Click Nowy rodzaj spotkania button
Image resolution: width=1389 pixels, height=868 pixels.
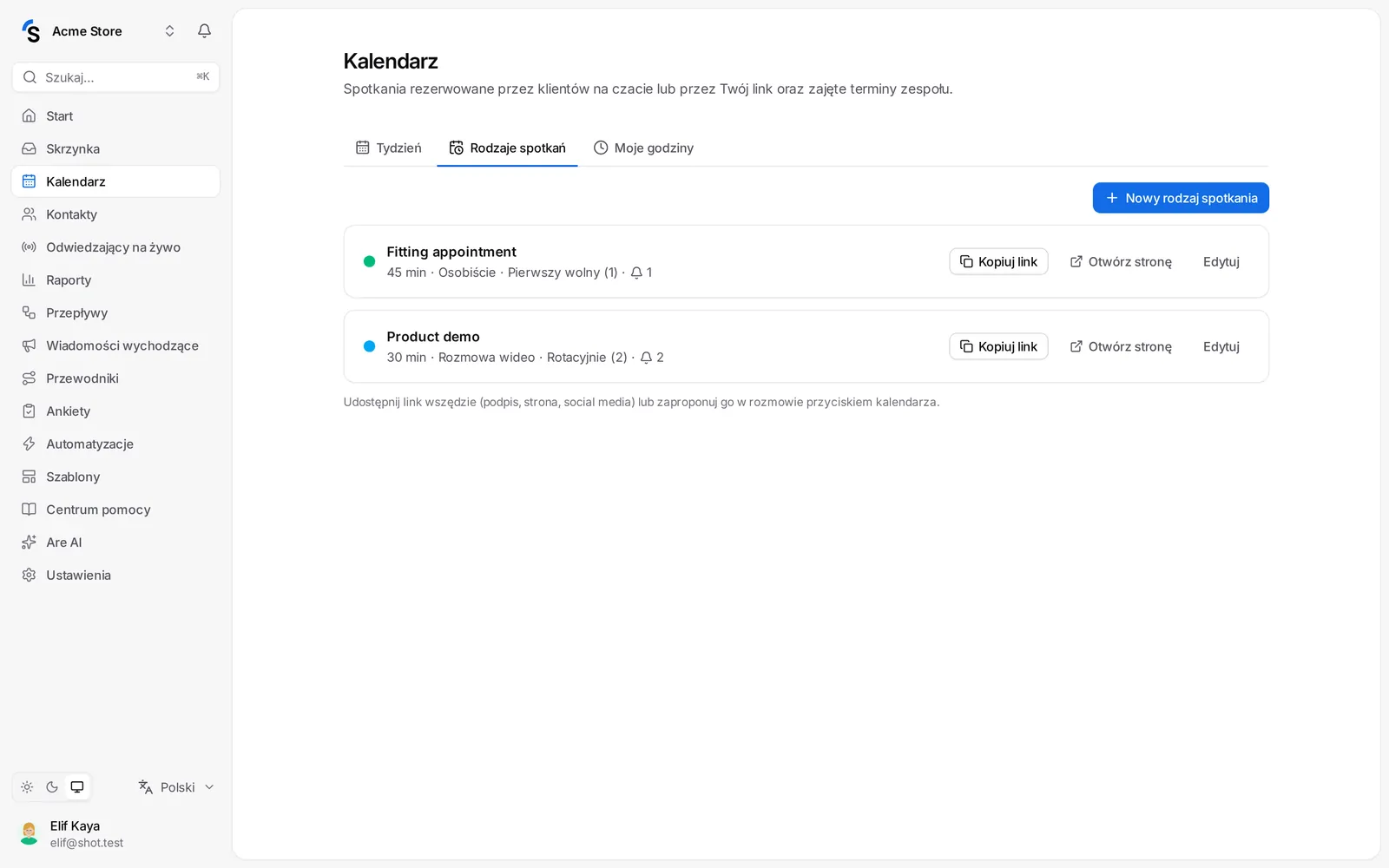pos(1181,198)
